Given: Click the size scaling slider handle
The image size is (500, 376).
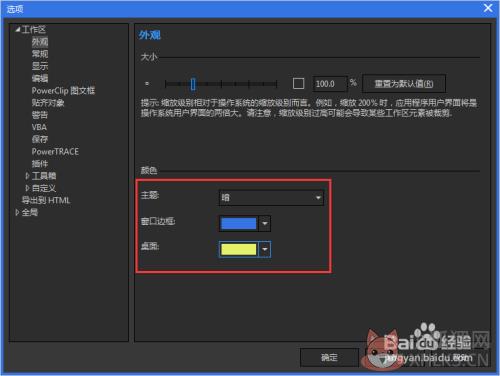Looking at the screenshot, I should [193, 84].
